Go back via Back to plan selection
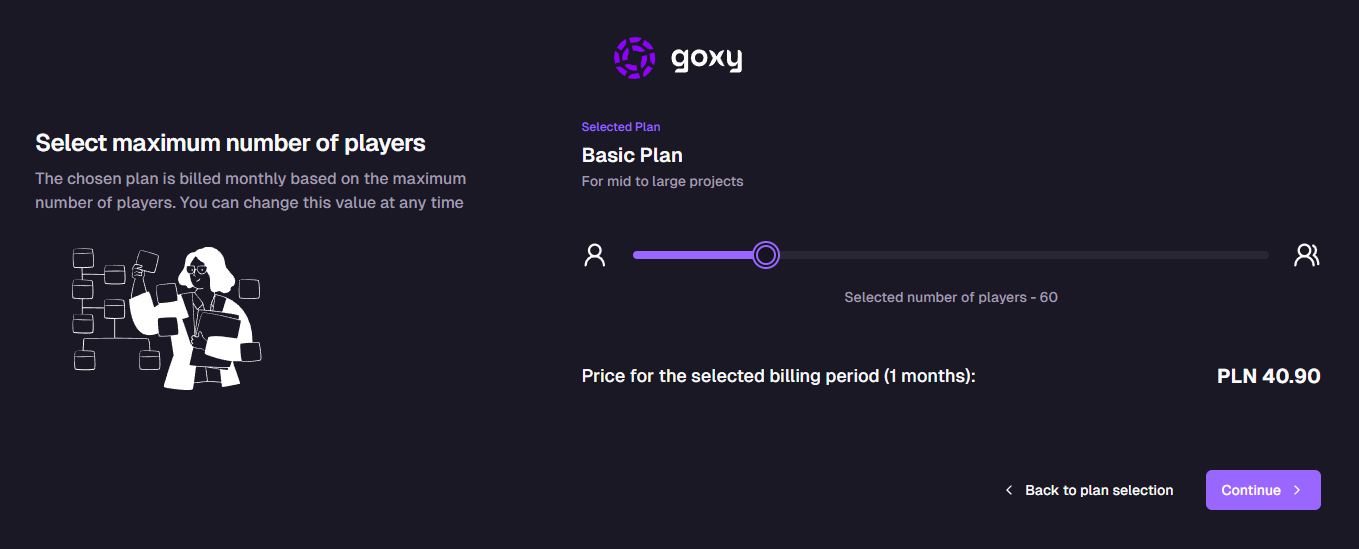1359x549 pixels. tap(1098, 490)
